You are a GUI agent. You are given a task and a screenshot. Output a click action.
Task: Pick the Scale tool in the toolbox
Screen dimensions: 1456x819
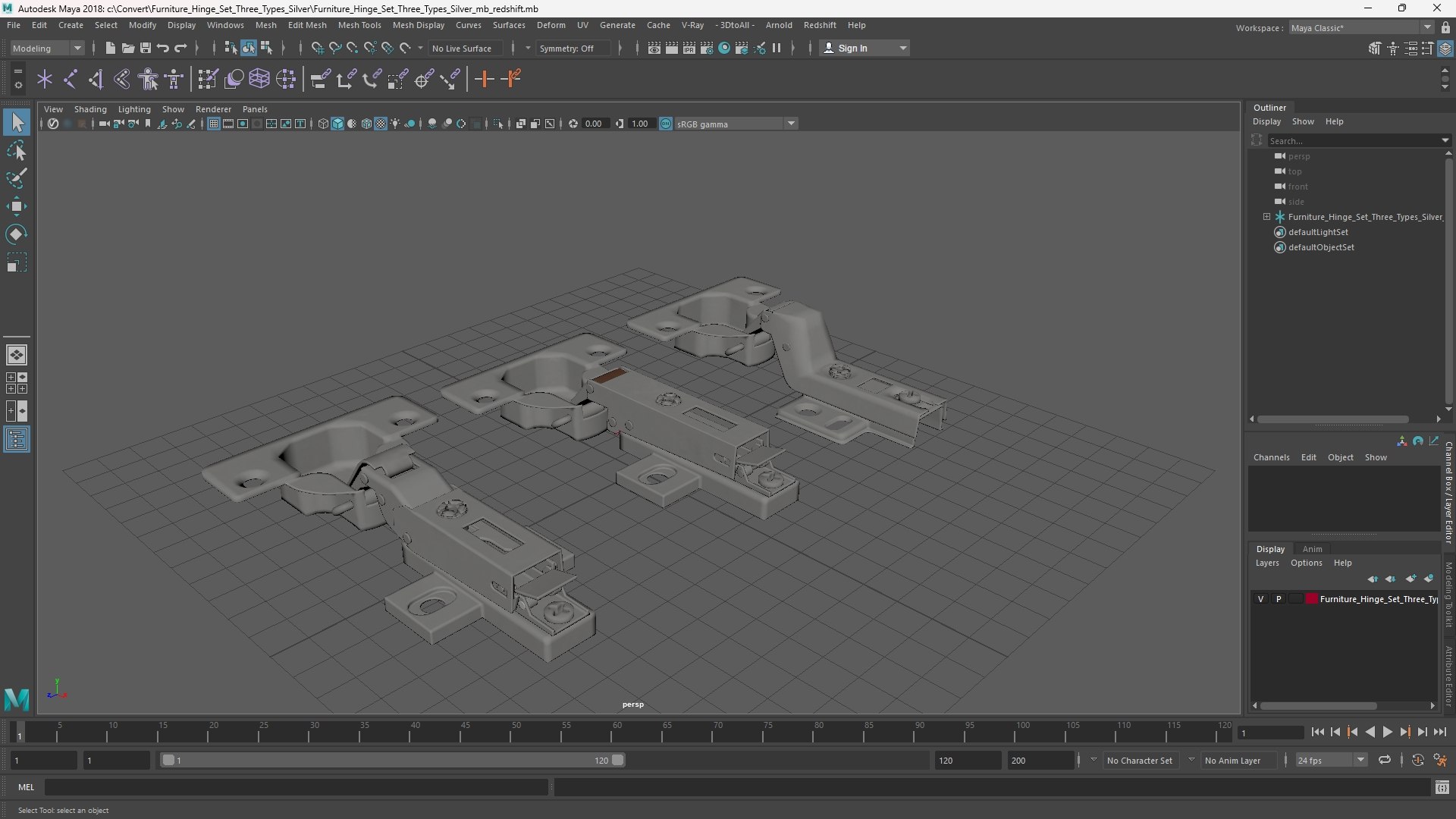(x=17, y=262)
